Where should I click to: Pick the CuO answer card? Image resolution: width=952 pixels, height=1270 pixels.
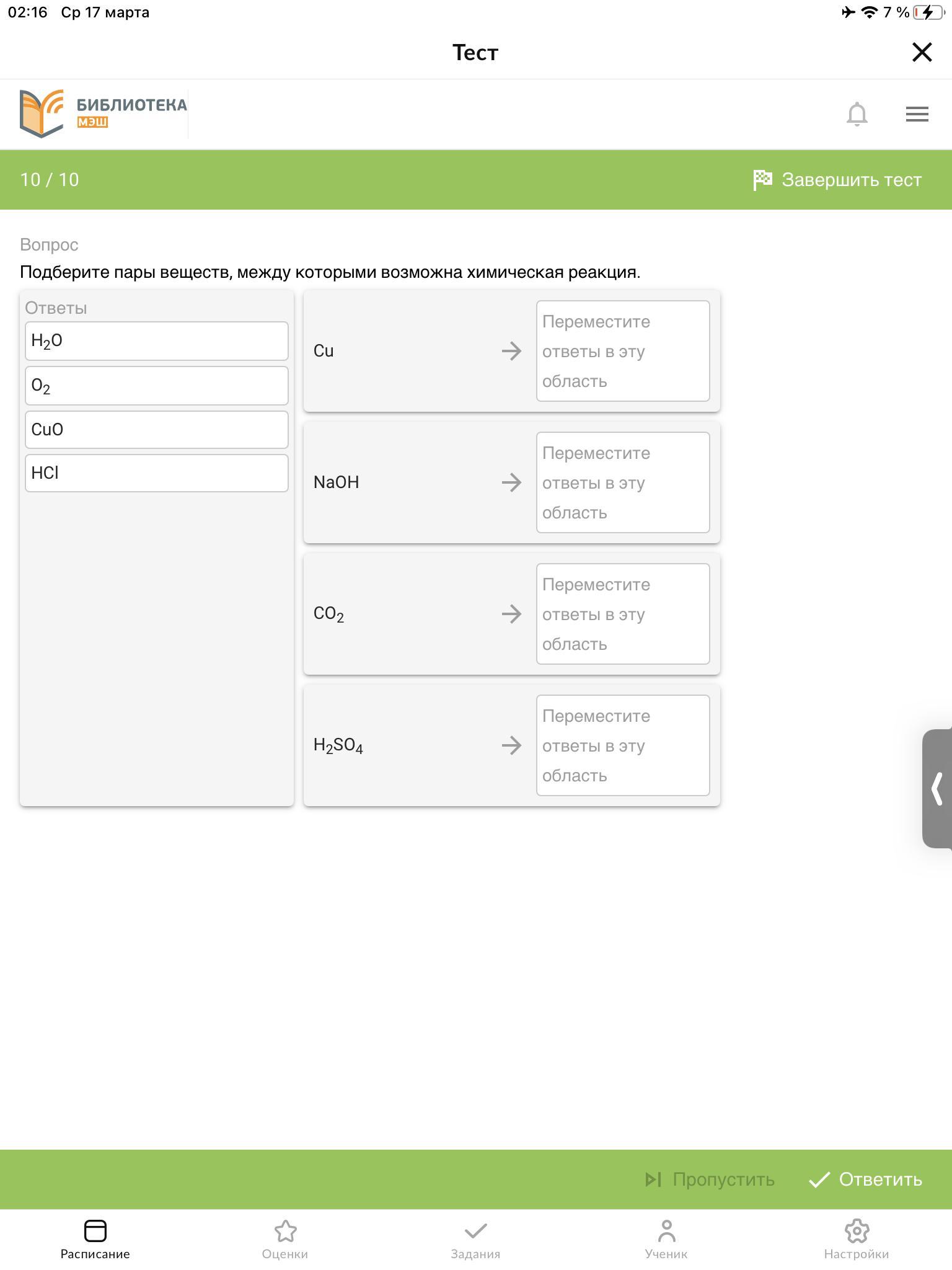[x=157, y=430]
